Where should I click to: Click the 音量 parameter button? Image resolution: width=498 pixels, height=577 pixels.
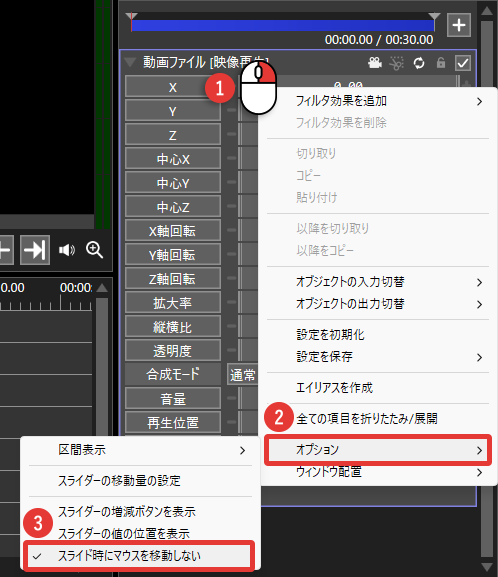coord(173,398)
